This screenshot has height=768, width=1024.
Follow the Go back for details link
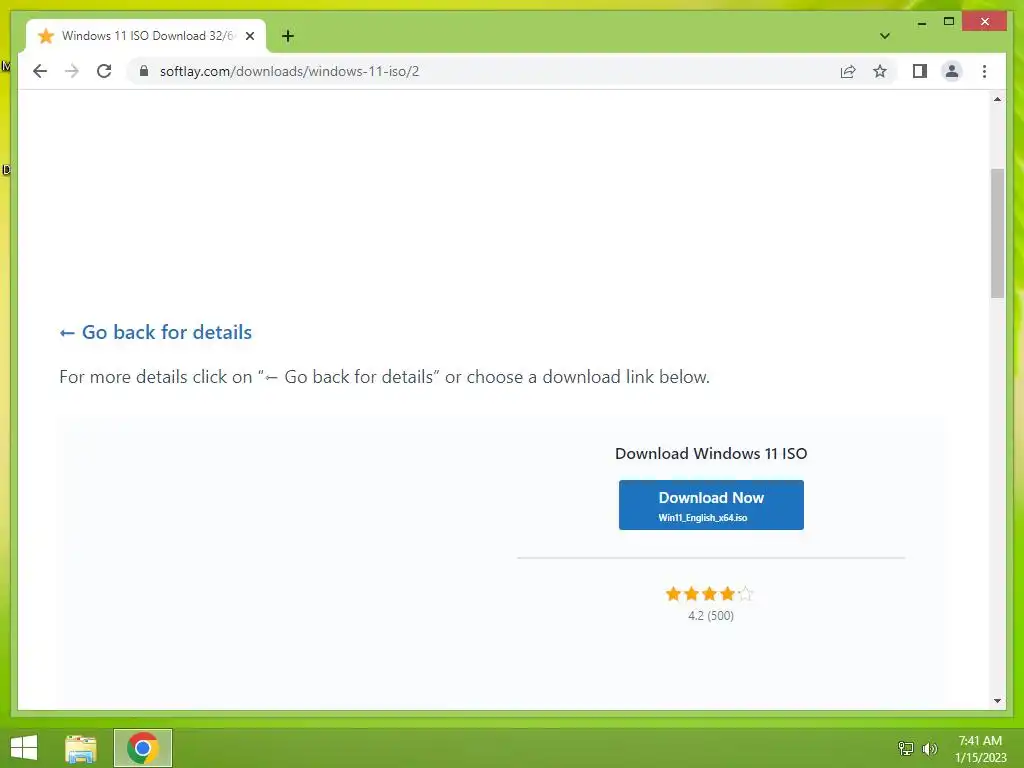coord(155,332)
